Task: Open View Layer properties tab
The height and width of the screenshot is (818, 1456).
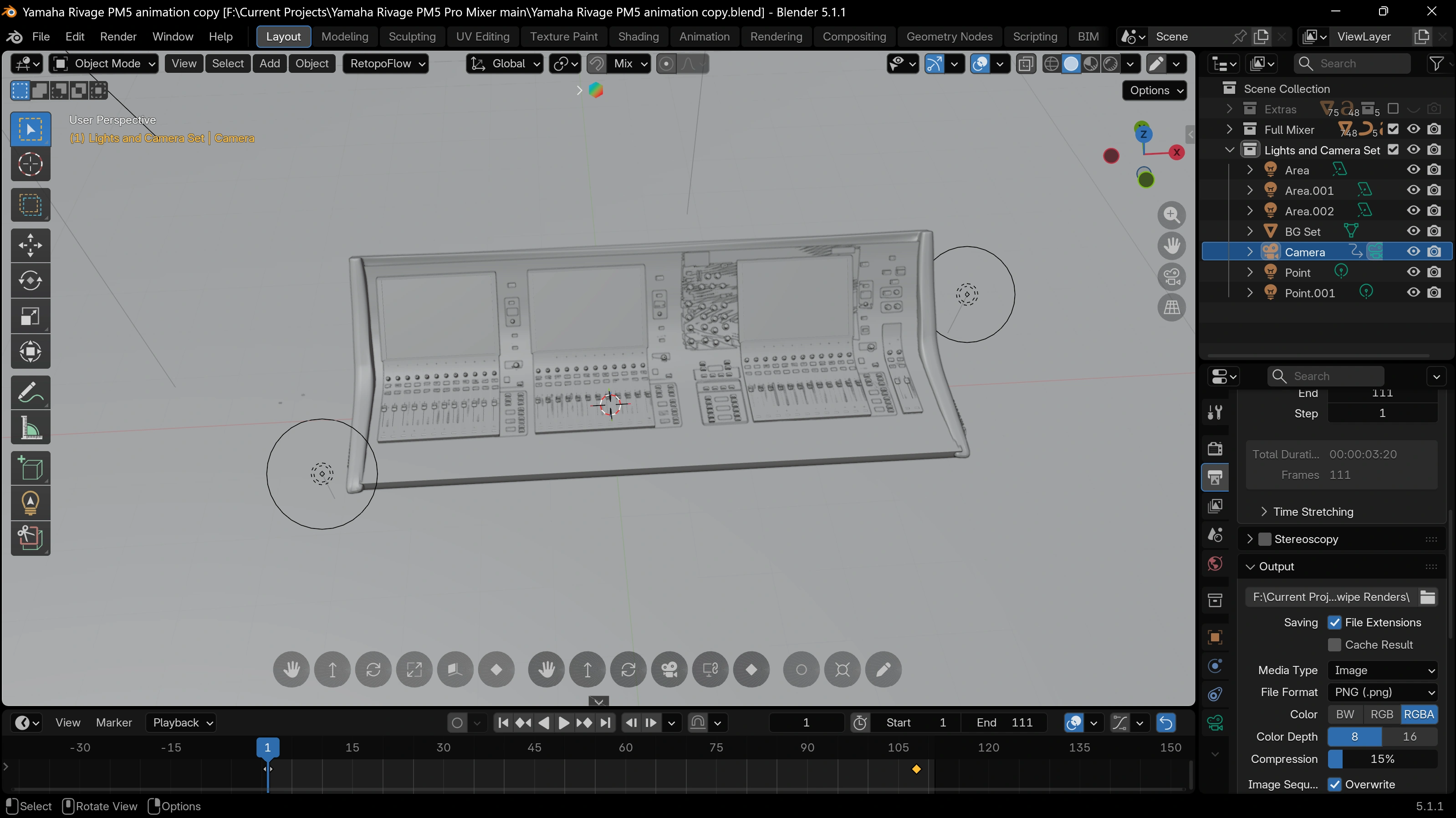Action: [1215, 506]
